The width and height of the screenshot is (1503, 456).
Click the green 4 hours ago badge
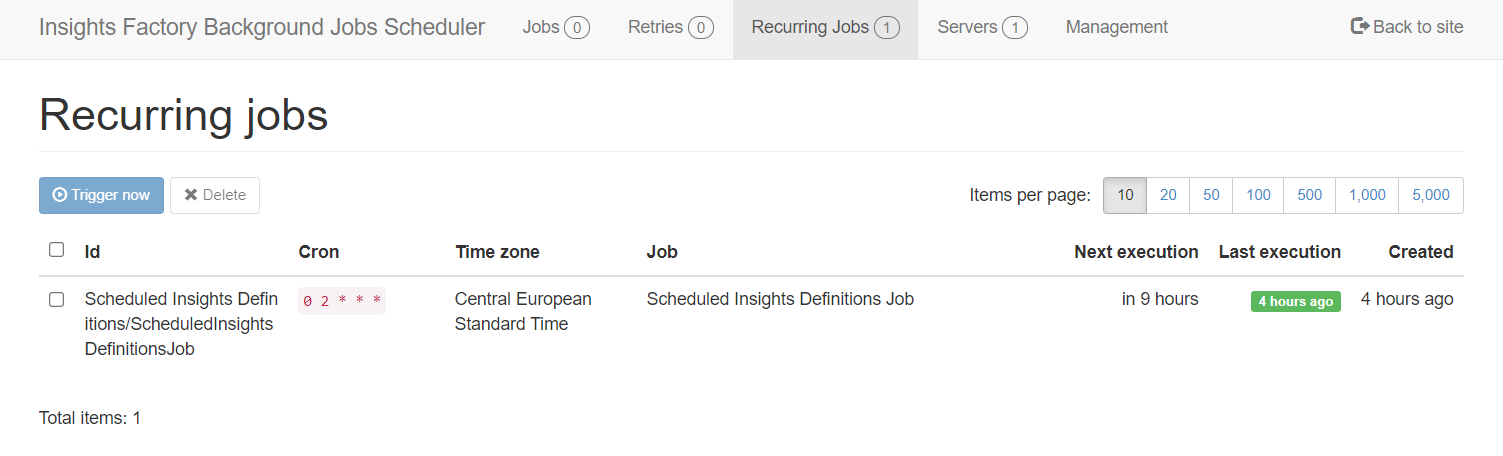1295,301
